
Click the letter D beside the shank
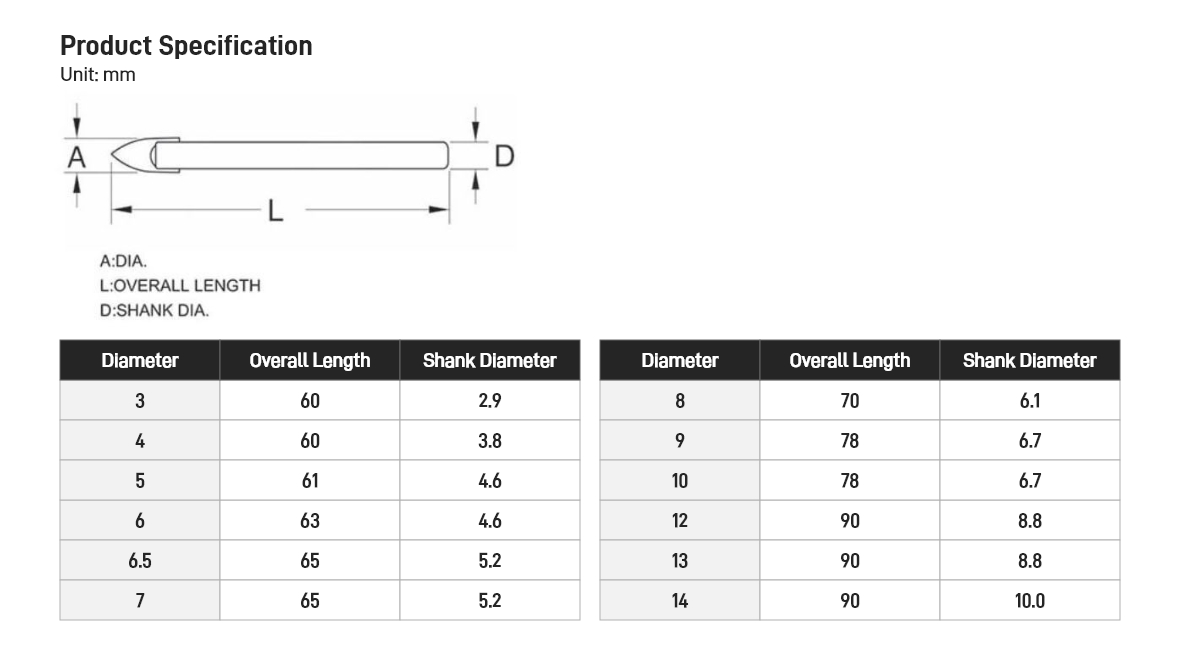coord(504,156)
